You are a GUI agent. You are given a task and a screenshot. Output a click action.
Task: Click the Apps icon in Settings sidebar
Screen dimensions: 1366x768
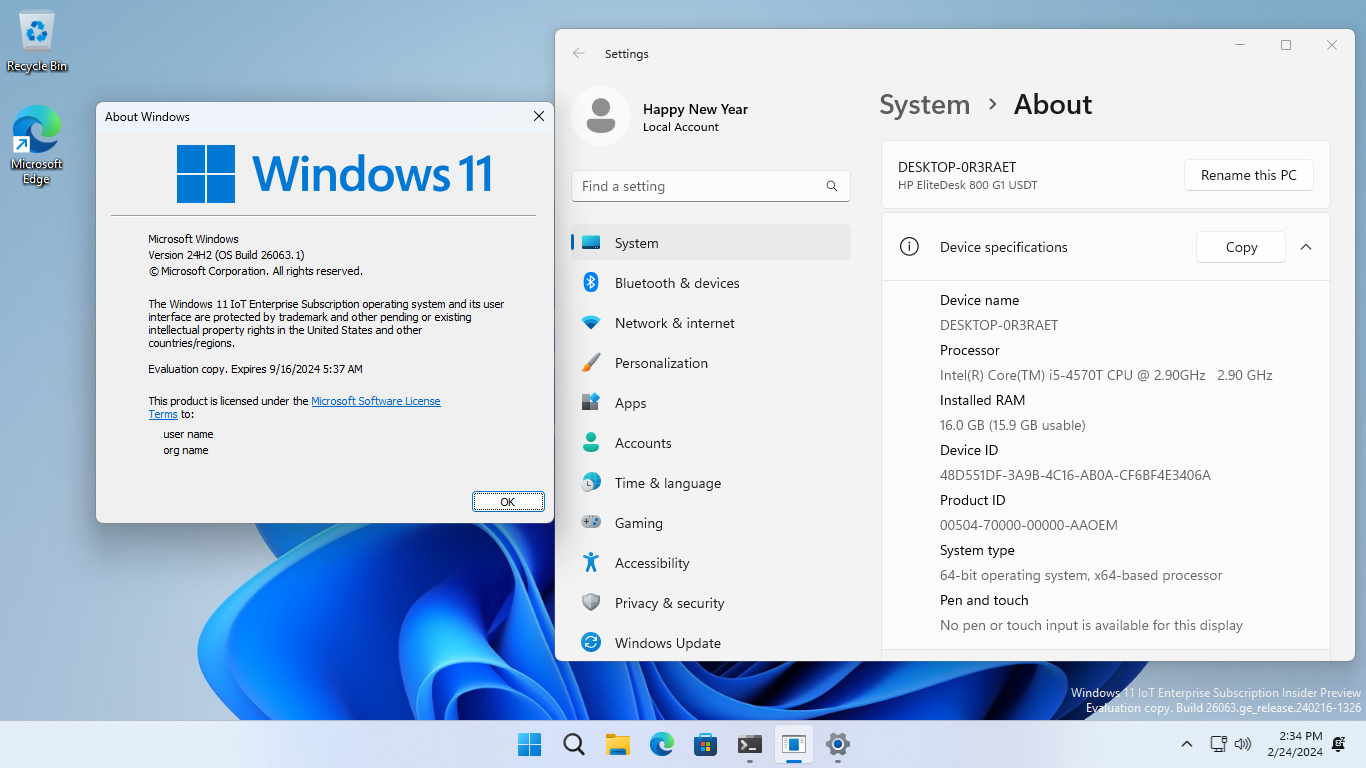coord(591,403)
